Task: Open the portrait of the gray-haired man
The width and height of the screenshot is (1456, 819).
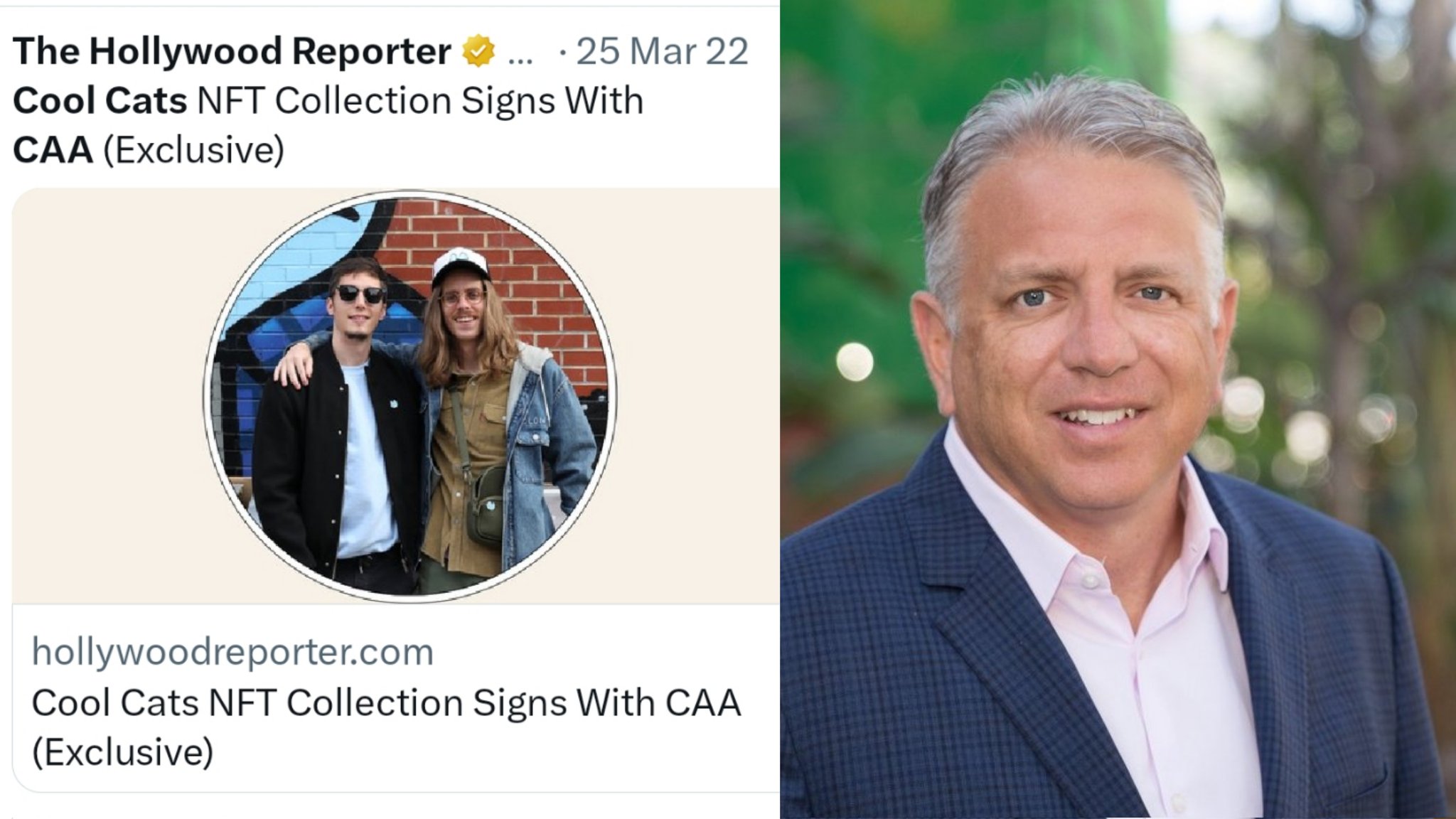Action: point(1118,409)
